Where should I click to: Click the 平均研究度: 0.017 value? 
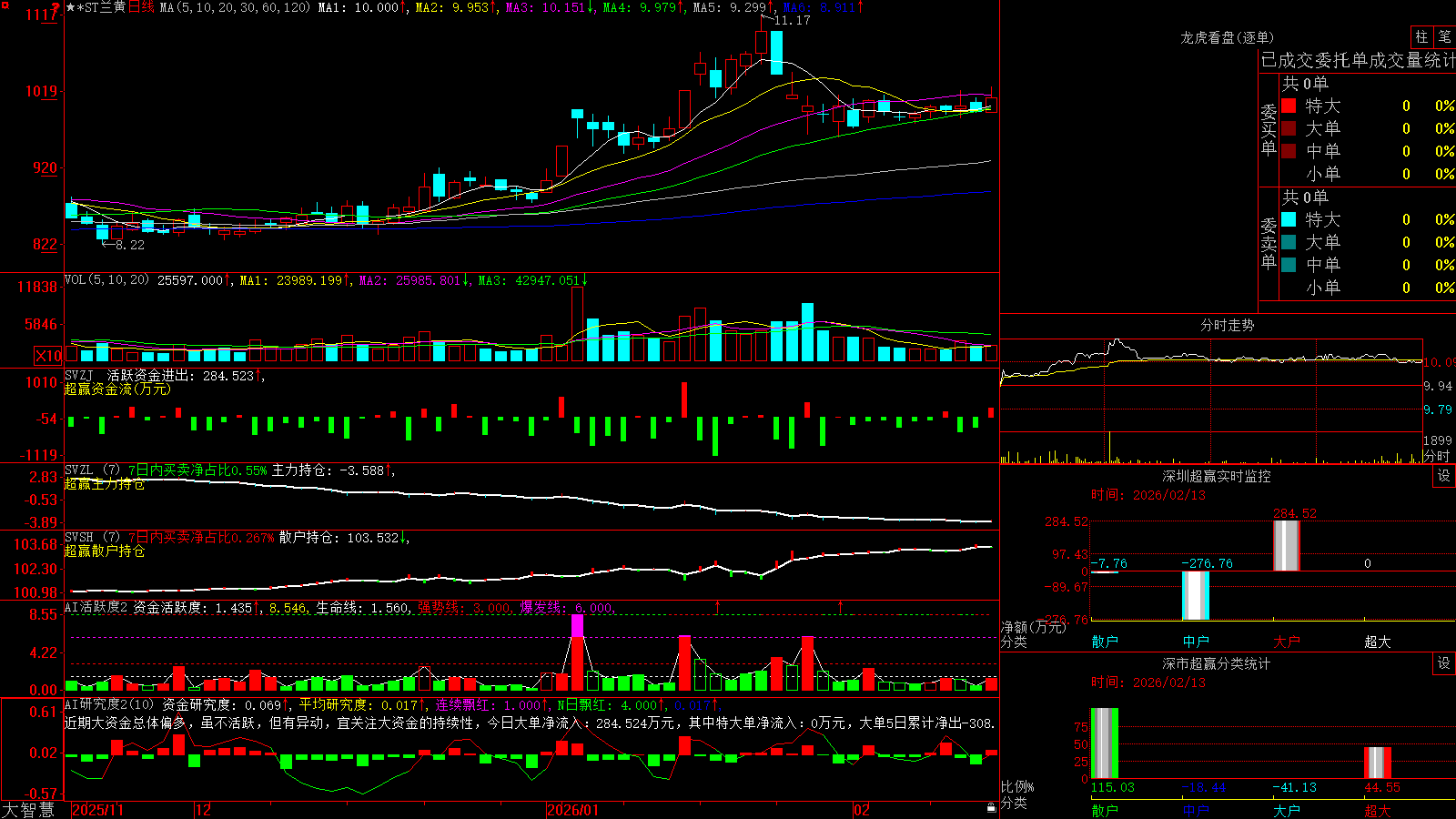point(358,704)
